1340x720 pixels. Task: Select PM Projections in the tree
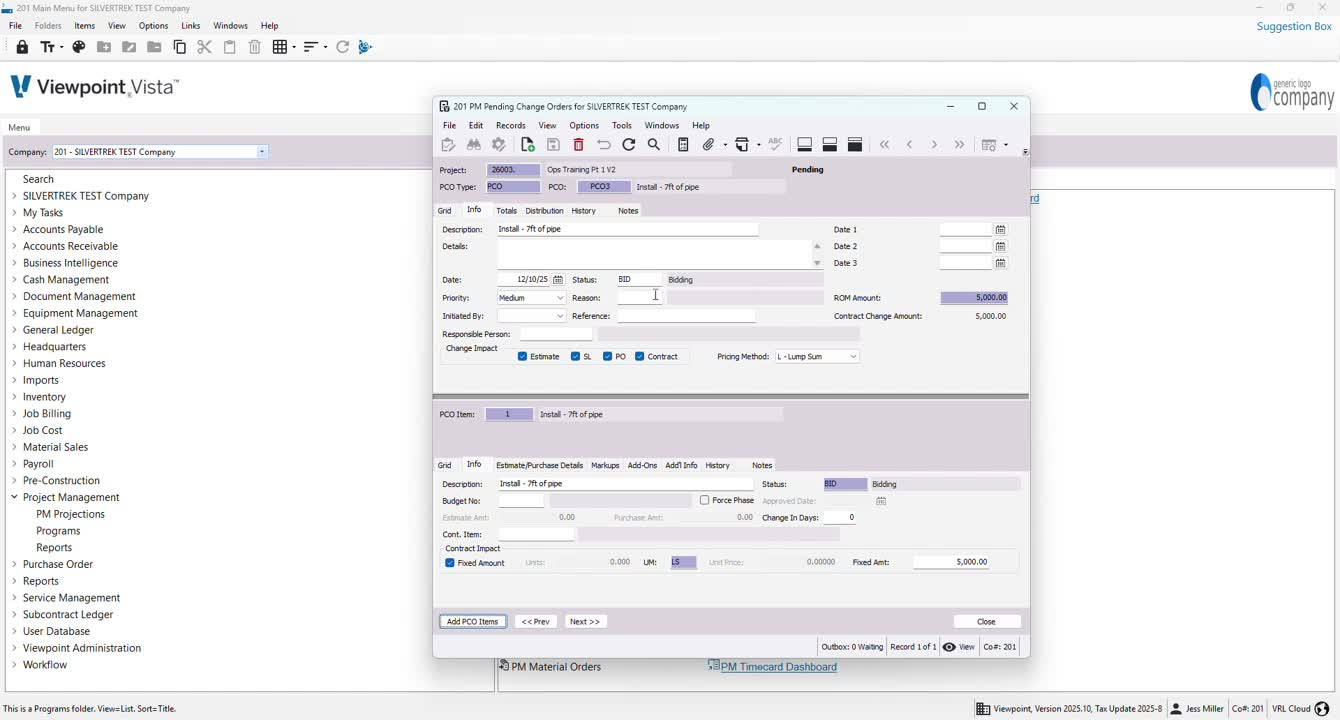point(70,514)
